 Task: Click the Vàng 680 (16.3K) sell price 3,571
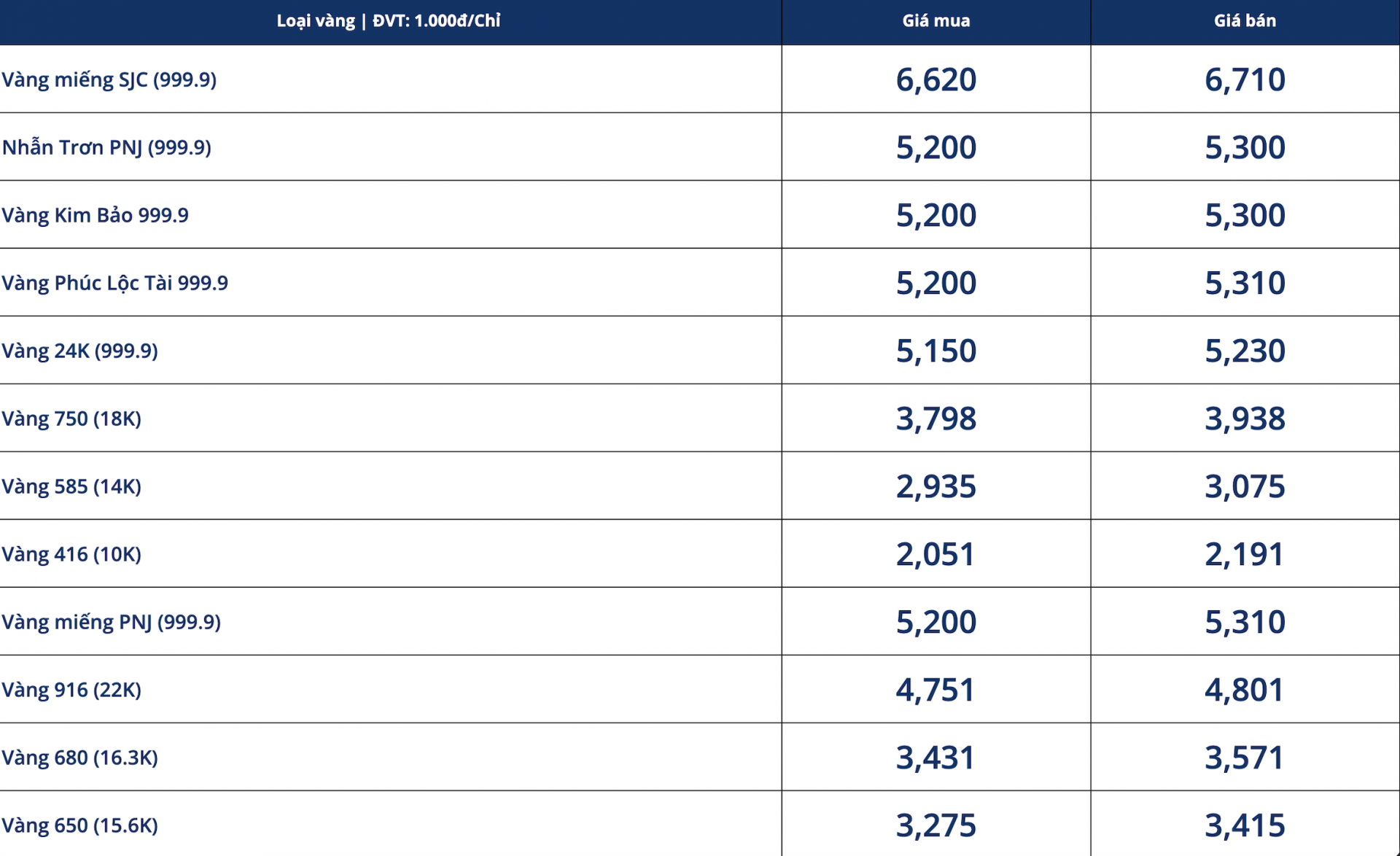click(1245, 758)
